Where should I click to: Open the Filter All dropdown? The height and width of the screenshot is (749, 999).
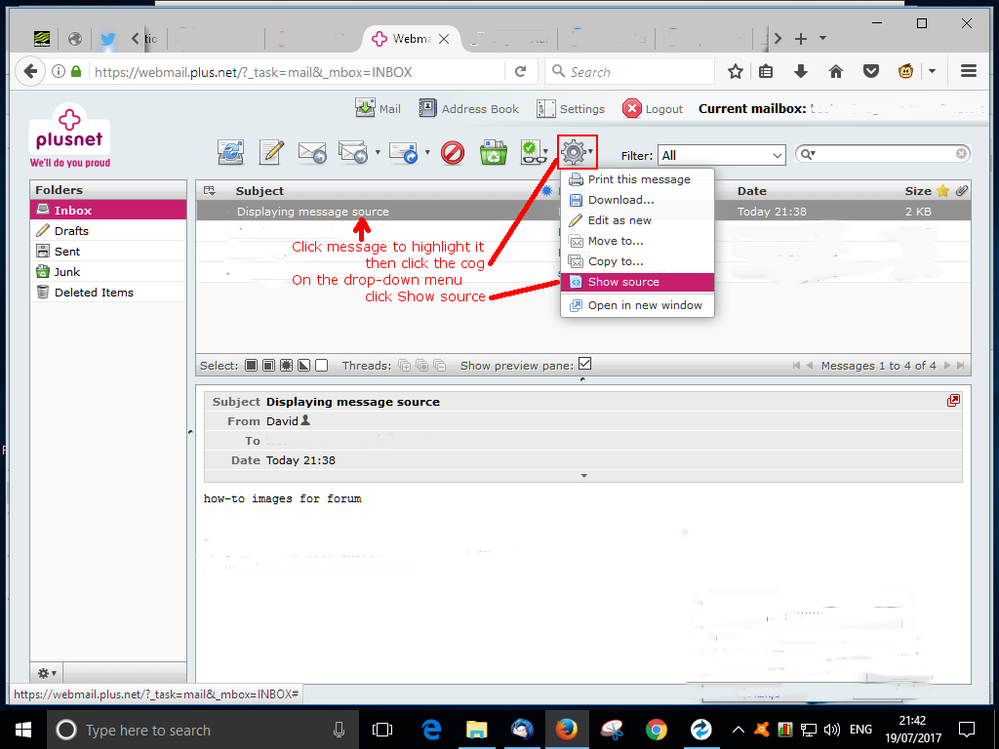(720, 155)
